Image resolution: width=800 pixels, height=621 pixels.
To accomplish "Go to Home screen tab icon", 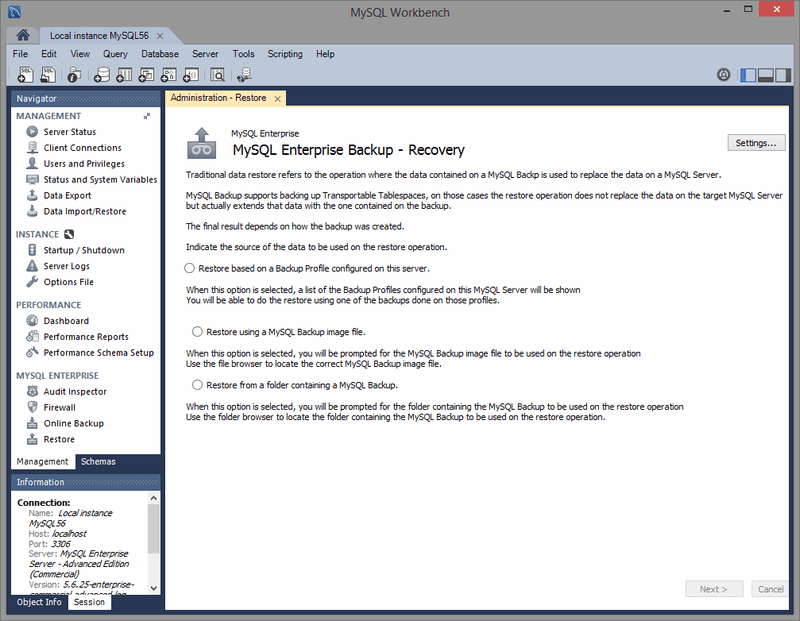I will pos(22,35).
